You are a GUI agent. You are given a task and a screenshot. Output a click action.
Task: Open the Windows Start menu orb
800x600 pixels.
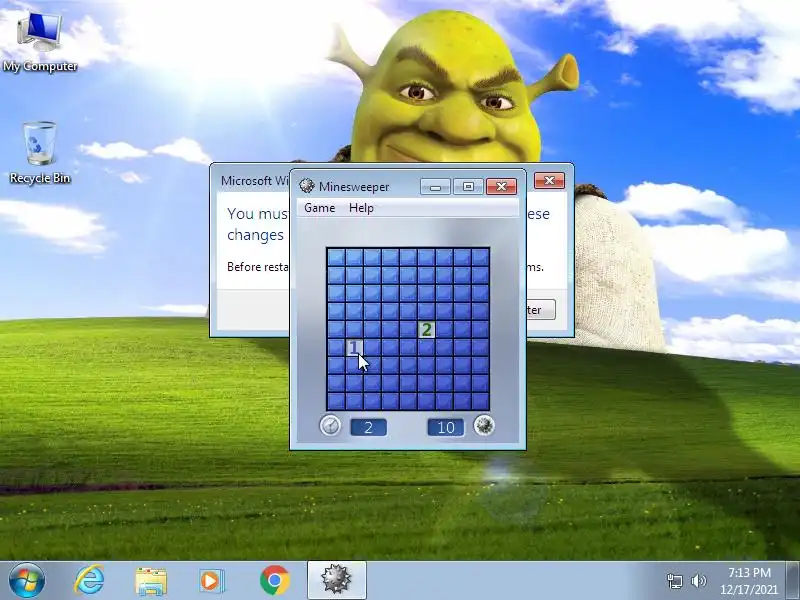pyautogui.click(x=27, y=580)
